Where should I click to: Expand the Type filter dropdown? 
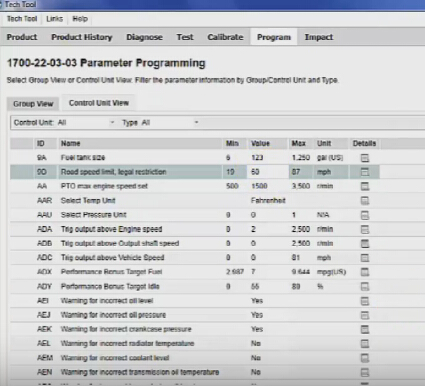click(x=196, y=122)
